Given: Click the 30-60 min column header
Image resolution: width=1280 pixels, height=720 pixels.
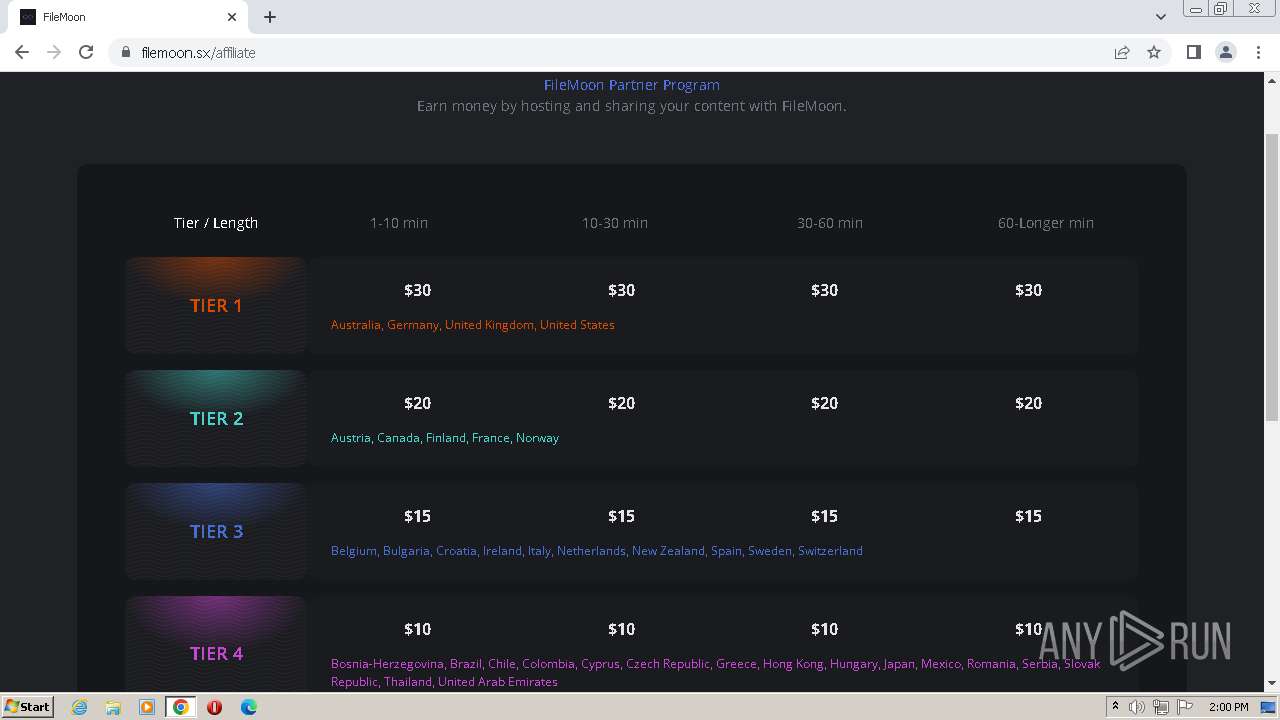Looking at the screenshot, I should coord(830,223).
